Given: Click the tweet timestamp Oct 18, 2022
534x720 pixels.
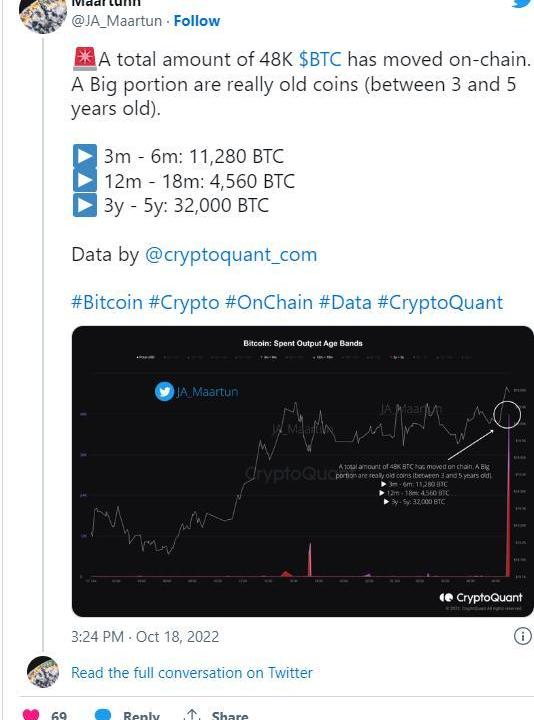Looking at the screenshot, I should tap(145, 636).
